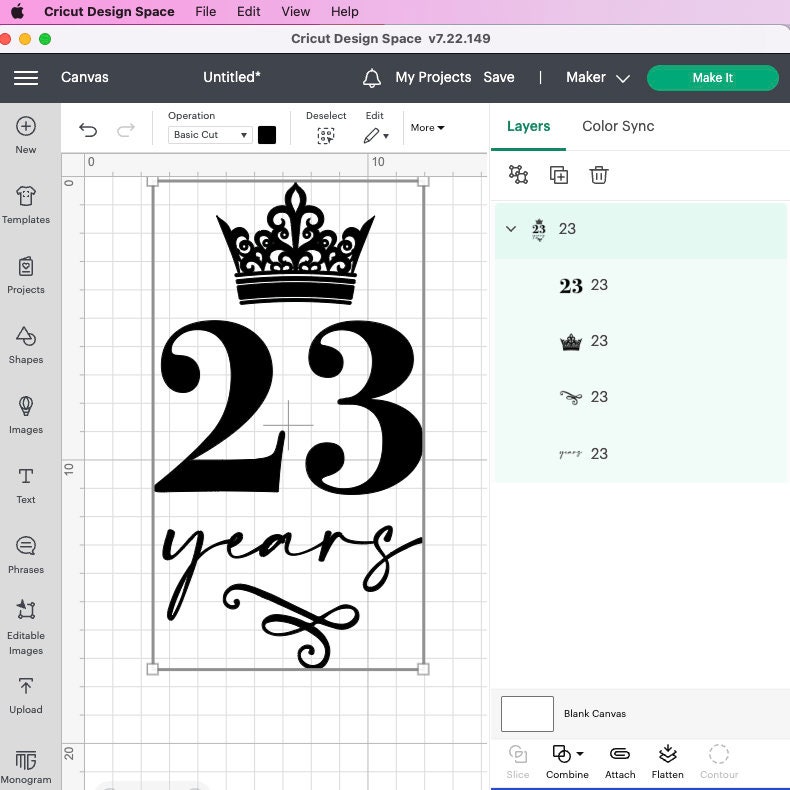Click the Upload icon
Screen dimensions: 790x790
[26, 686]
